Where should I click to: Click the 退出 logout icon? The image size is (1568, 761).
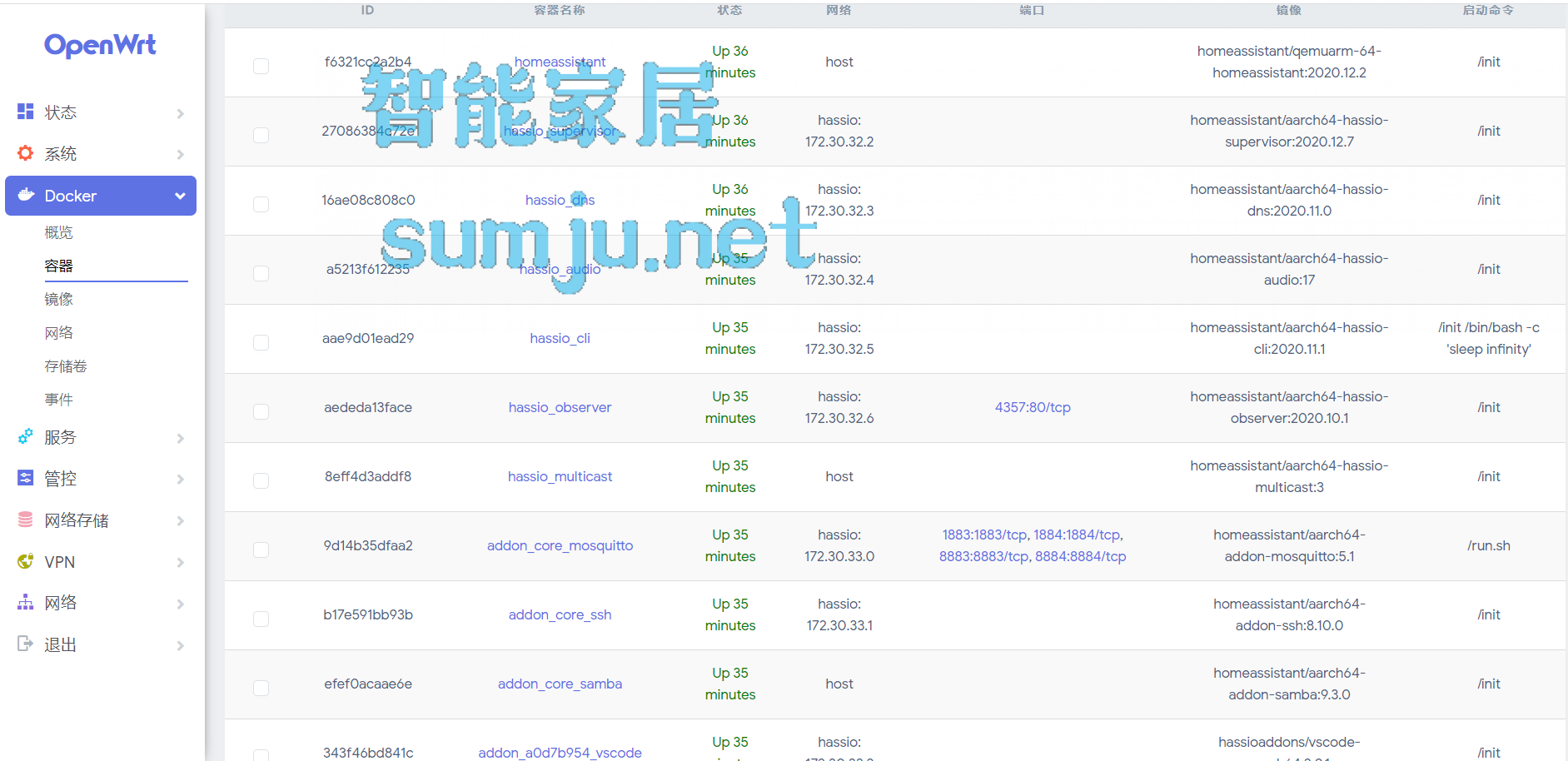point(26,644)
